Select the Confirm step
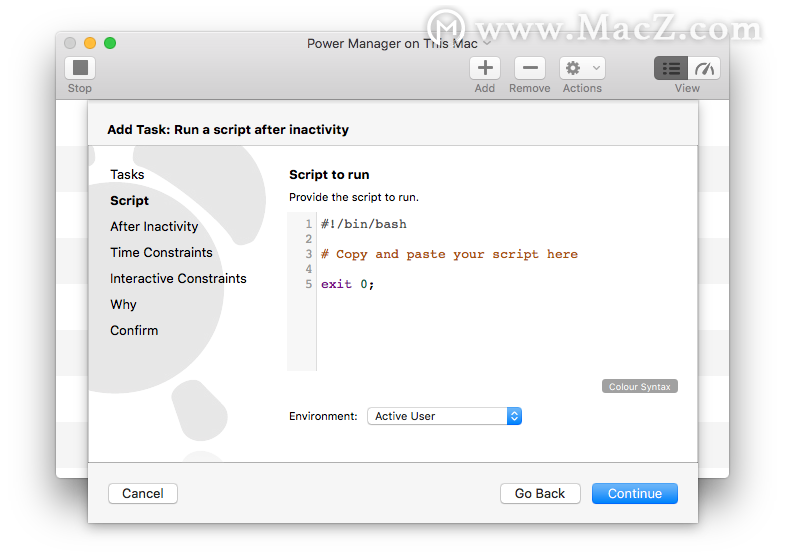The height and width of the screenshot is (558, 785). (x=134, y=331)
